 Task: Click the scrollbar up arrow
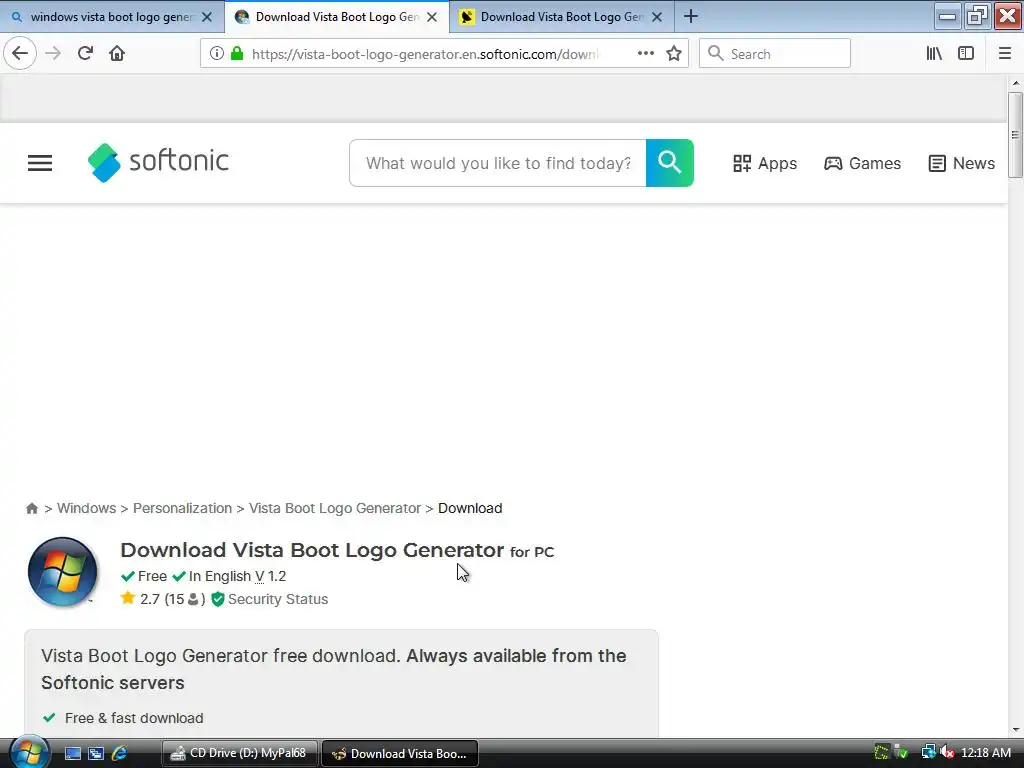tap(1016, 83)
